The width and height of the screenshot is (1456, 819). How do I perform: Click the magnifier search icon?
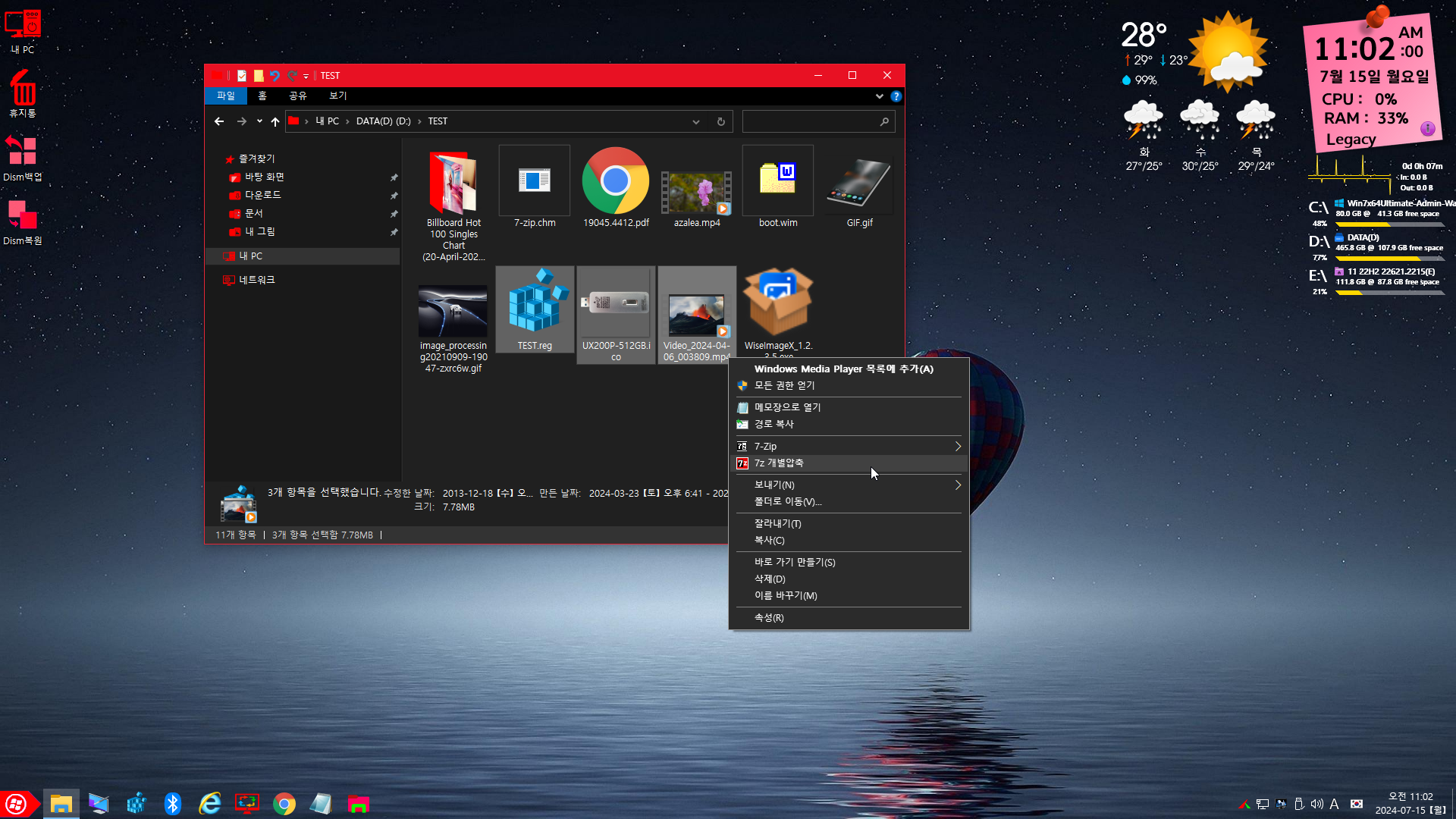click(x=884, y=121)
